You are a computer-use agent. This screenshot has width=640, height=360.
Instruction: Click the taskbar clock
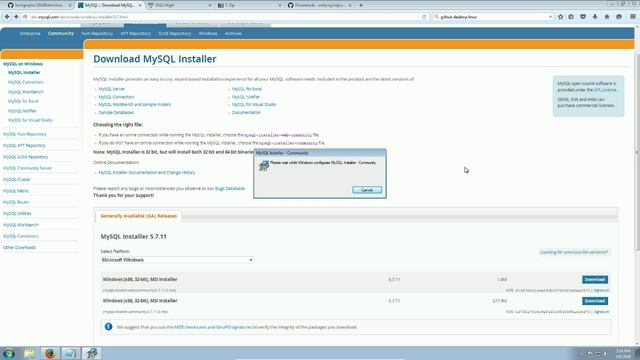(x=623, y=353)
